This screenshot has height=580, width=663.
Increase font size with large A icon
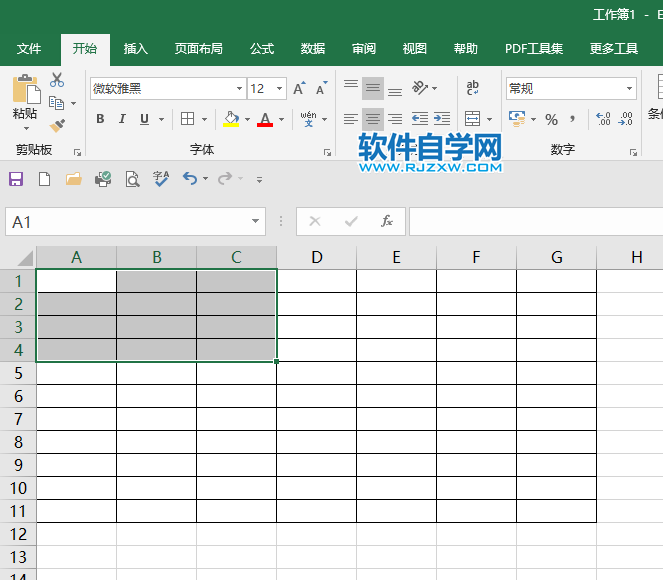click(299, 88)
